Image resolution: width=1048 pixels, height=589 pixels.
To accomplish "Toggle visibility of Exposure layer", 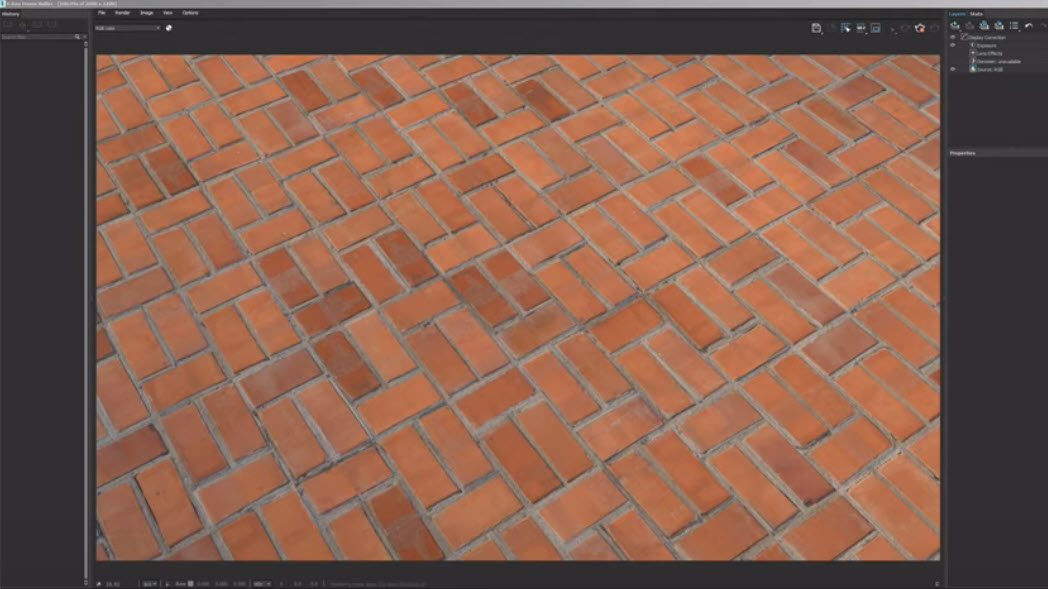I will click(x=953, y=45).
